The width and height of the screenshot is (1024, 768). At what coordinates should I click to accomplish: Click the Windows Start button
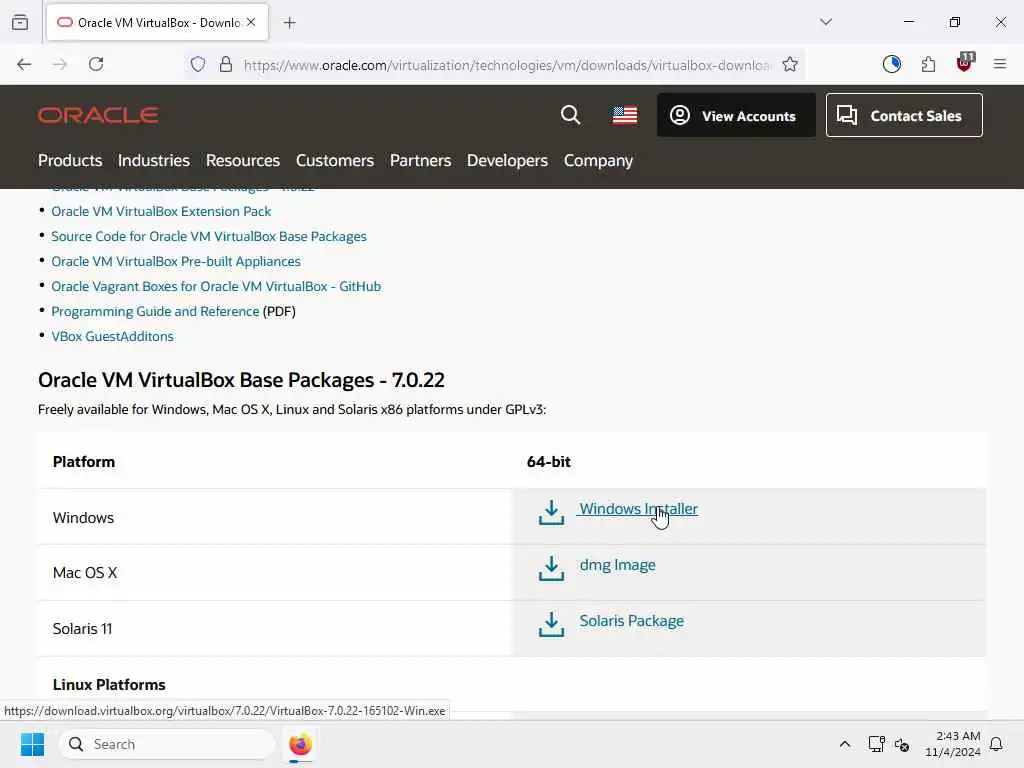[32, 744]
